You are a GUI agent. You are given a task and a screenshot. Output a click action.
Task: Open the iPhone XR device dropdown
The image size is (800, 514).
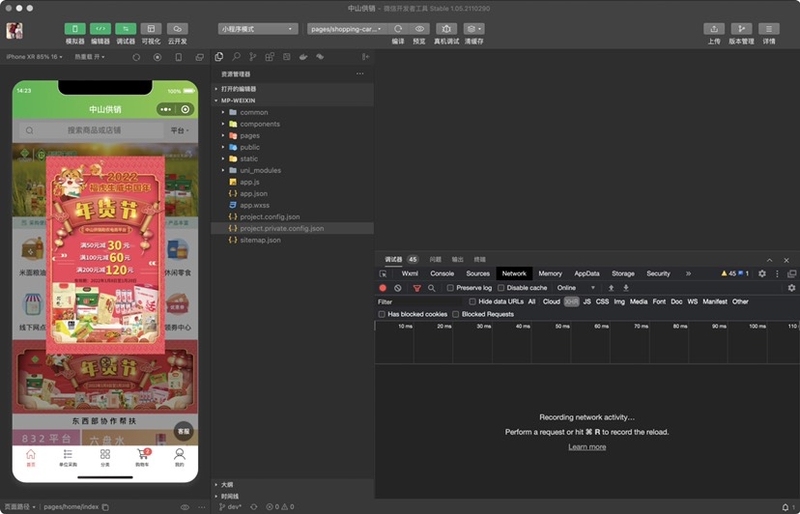click(x=34, y=57)
